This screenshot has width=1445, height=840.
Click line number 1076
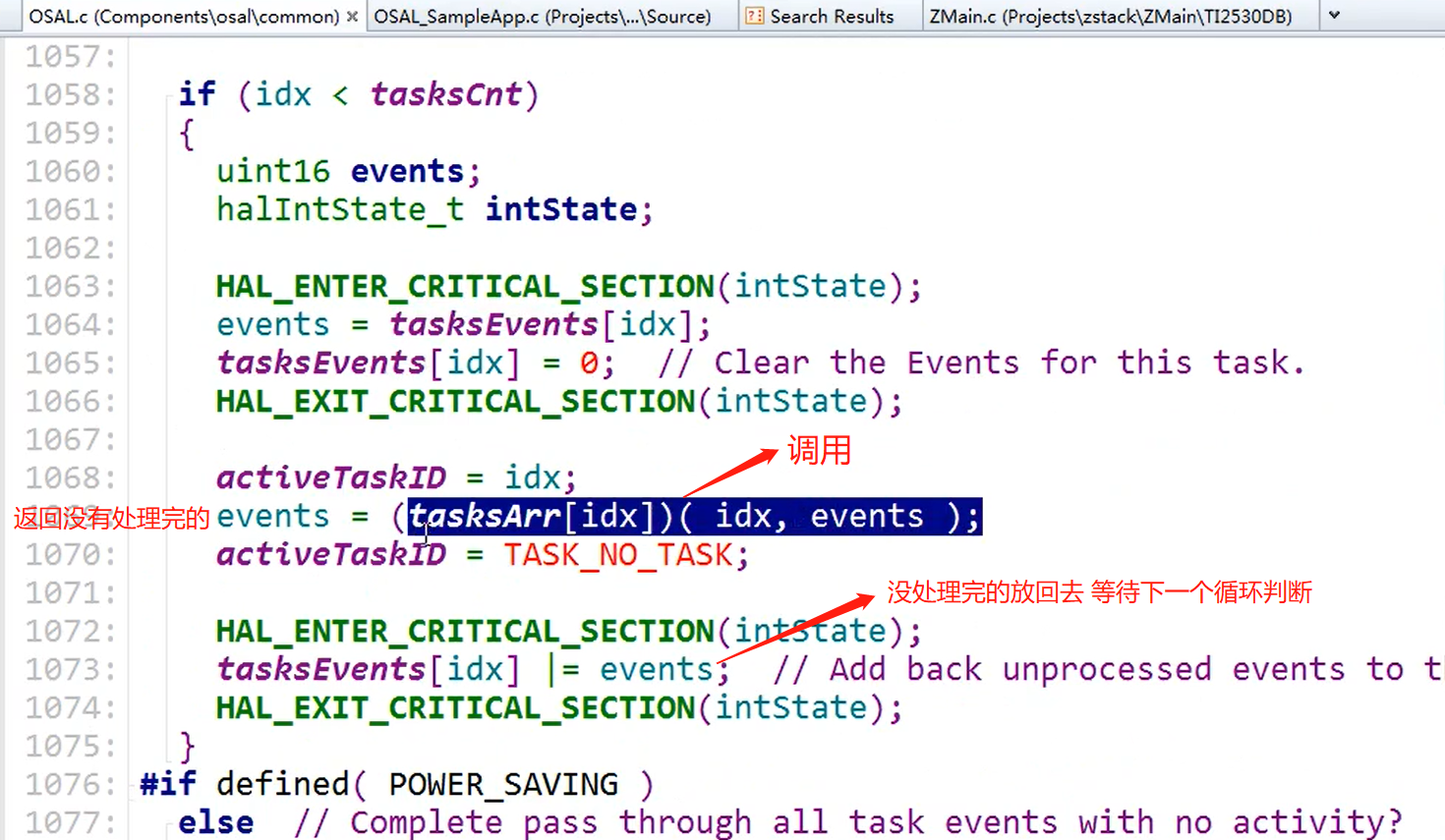[69, 785]
